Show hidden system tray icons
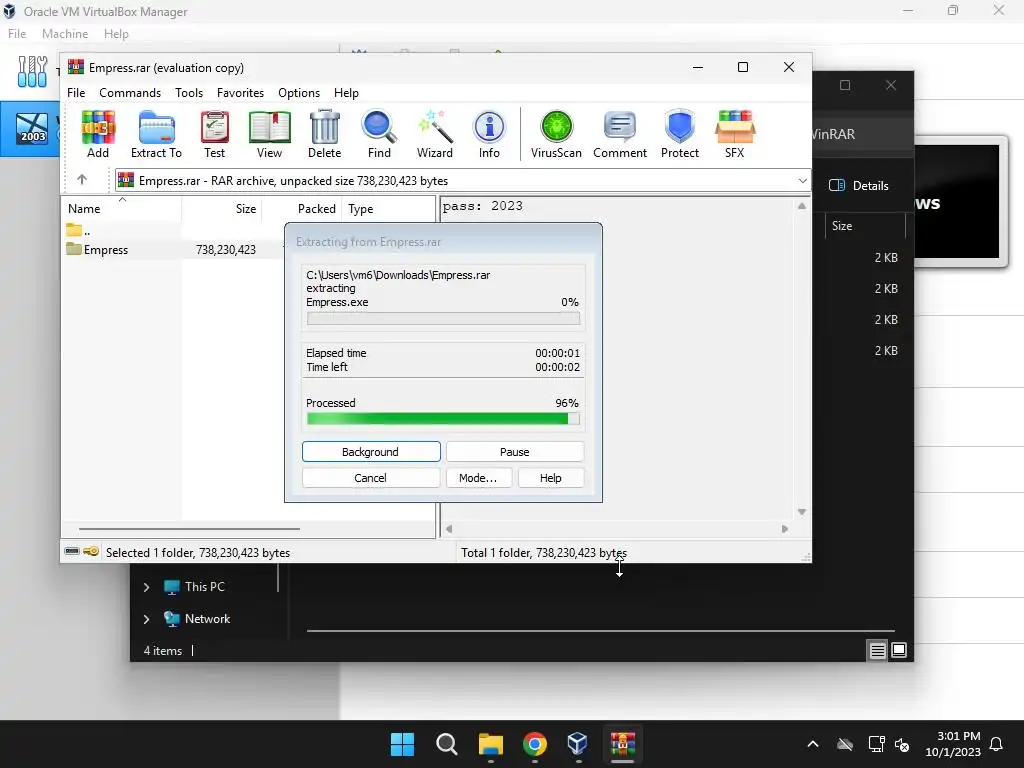The width and height of the screenshot is (1024, 768). coord(813,744)
